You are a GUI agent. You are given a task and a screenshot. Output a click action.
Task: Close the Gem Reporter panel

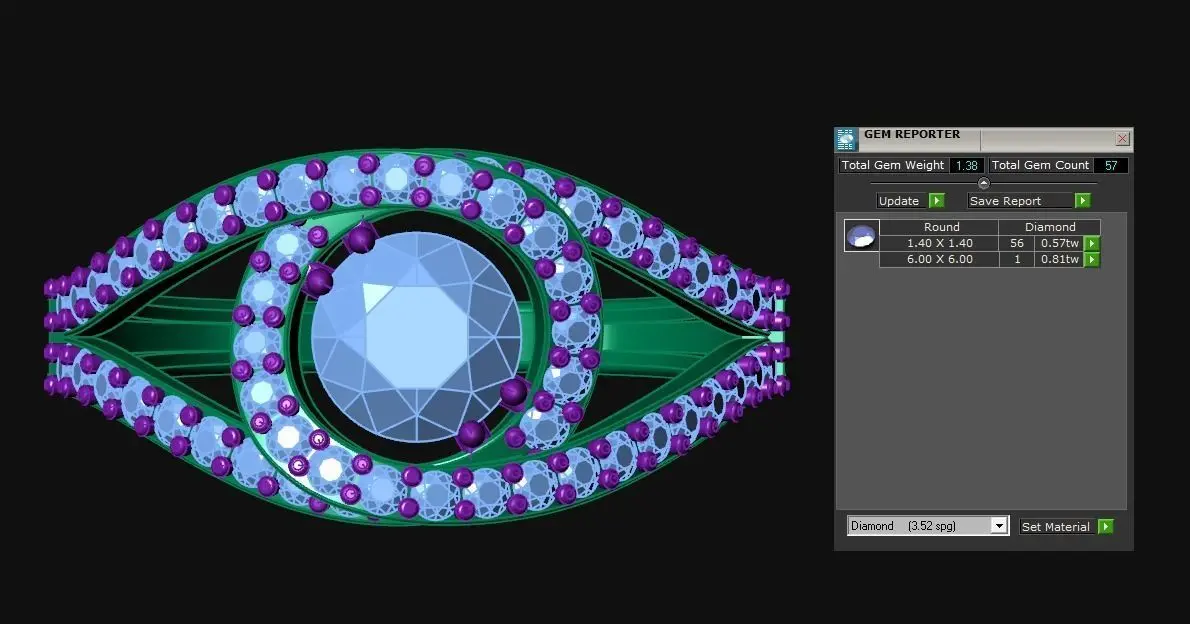coord(1122,139)
